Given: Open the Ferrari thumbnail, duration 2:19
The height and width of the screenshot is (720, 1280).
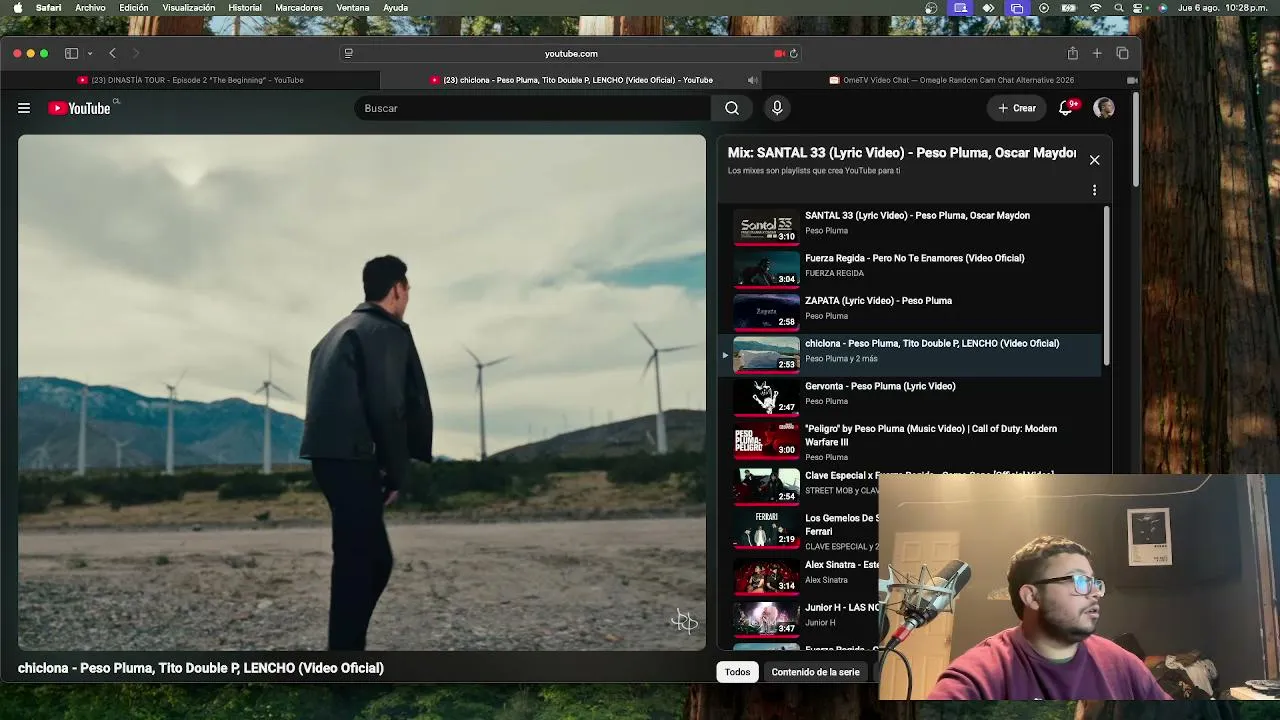Looking at the screenshot, I should pos(767,529).
